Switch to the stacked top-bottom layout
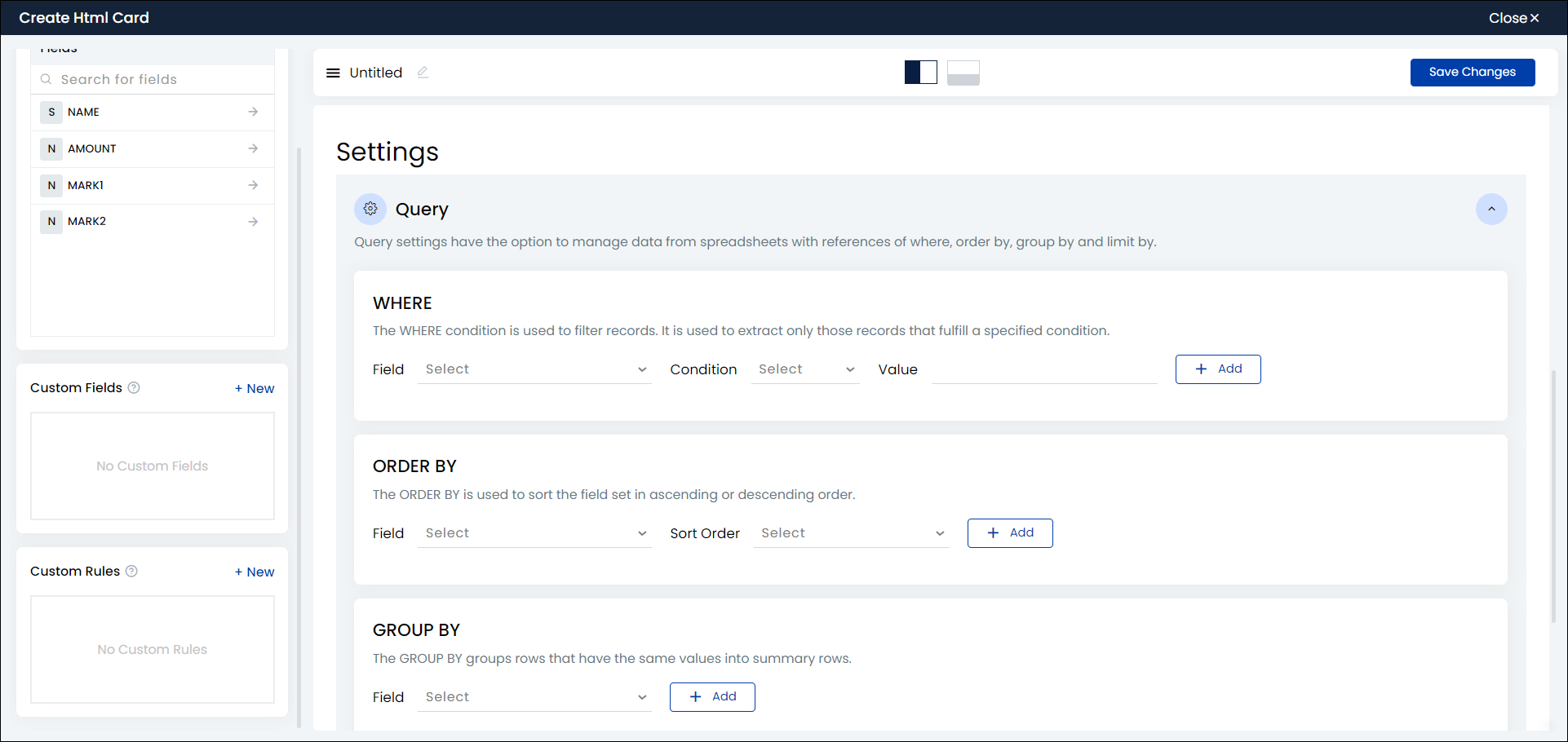 963,73
